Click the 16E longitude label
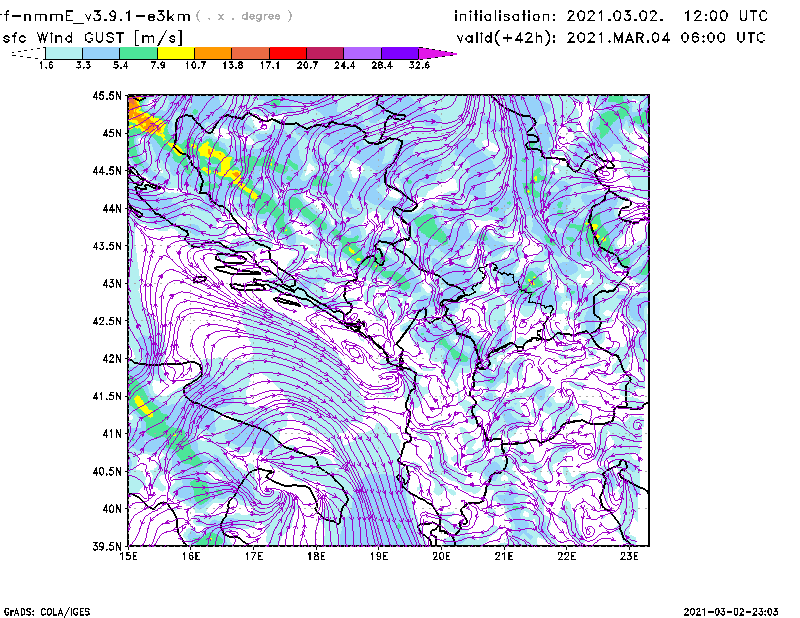Image resolution: width=800 pixels, height=618 pixels. [x=191, y=556]
